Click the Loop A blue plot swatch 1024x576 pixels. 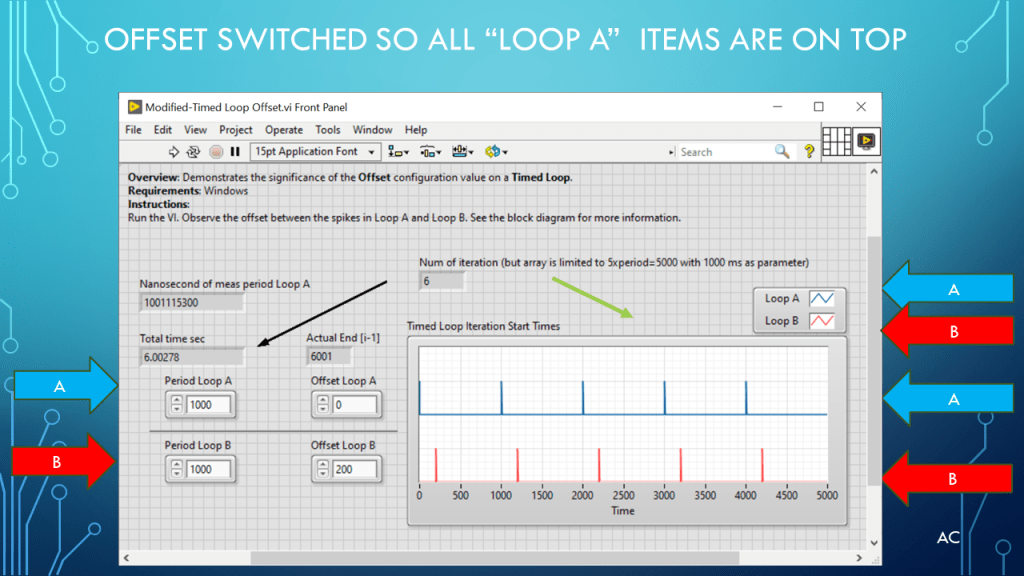click(821, 298)
